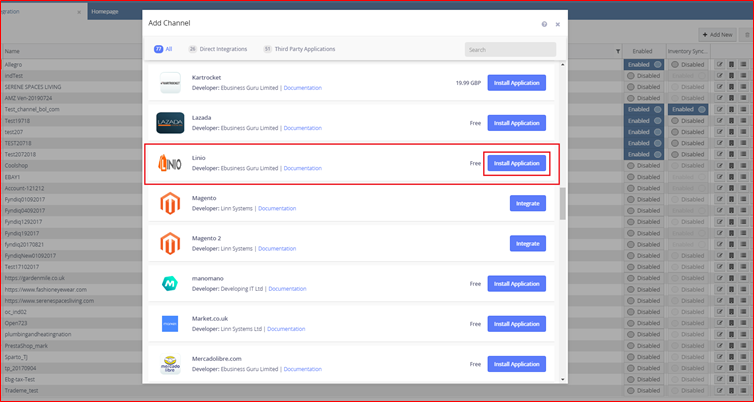Image resolution: width=754 pixels, height=402 pixels.
Task: Select the https://gardenmile.co.uk row name
Action: click(x=35, y=278)
